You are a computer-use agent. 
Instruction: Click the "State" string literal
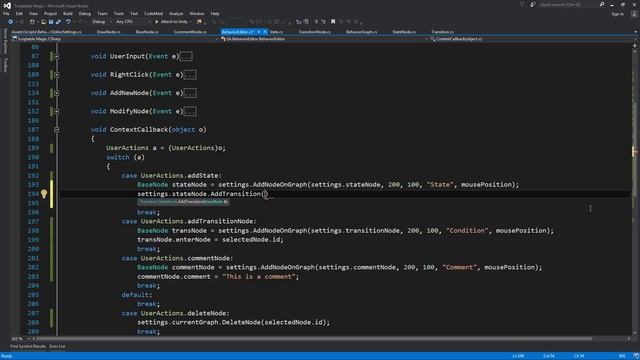440,184
